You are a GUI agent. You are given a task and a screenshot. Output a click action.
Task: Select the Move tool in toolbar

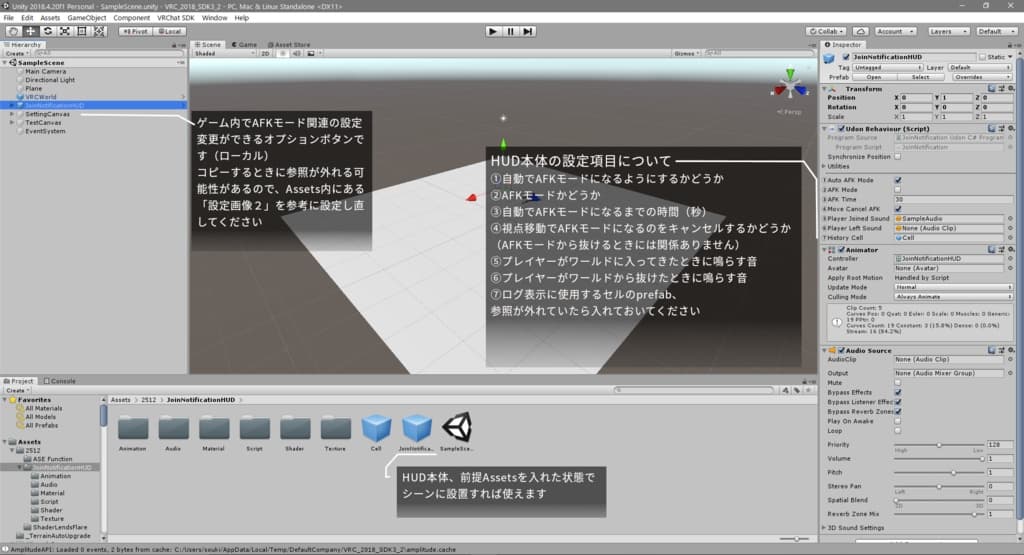tap(30, 31)
